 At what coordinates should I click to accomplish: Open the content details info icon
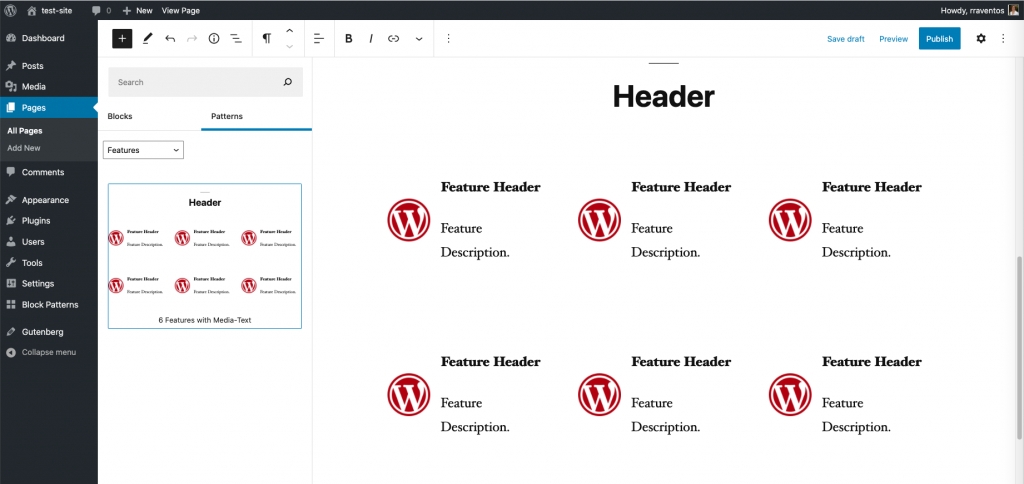click(x=214, y=39)
